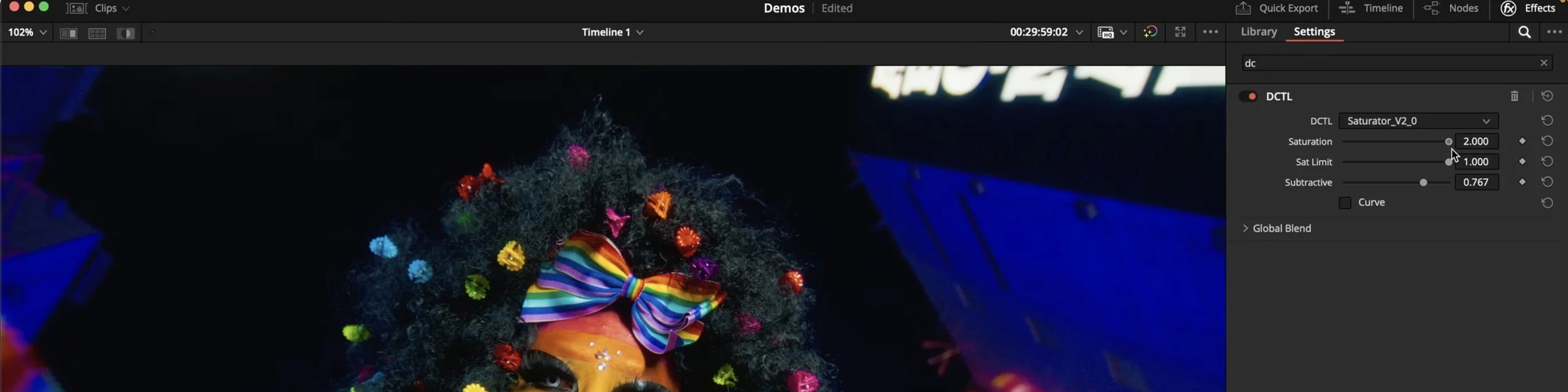Toggle the DCTL effect enable switch
The width and height of the screenshot is (1568, 392).
(x=1248, y=96)
